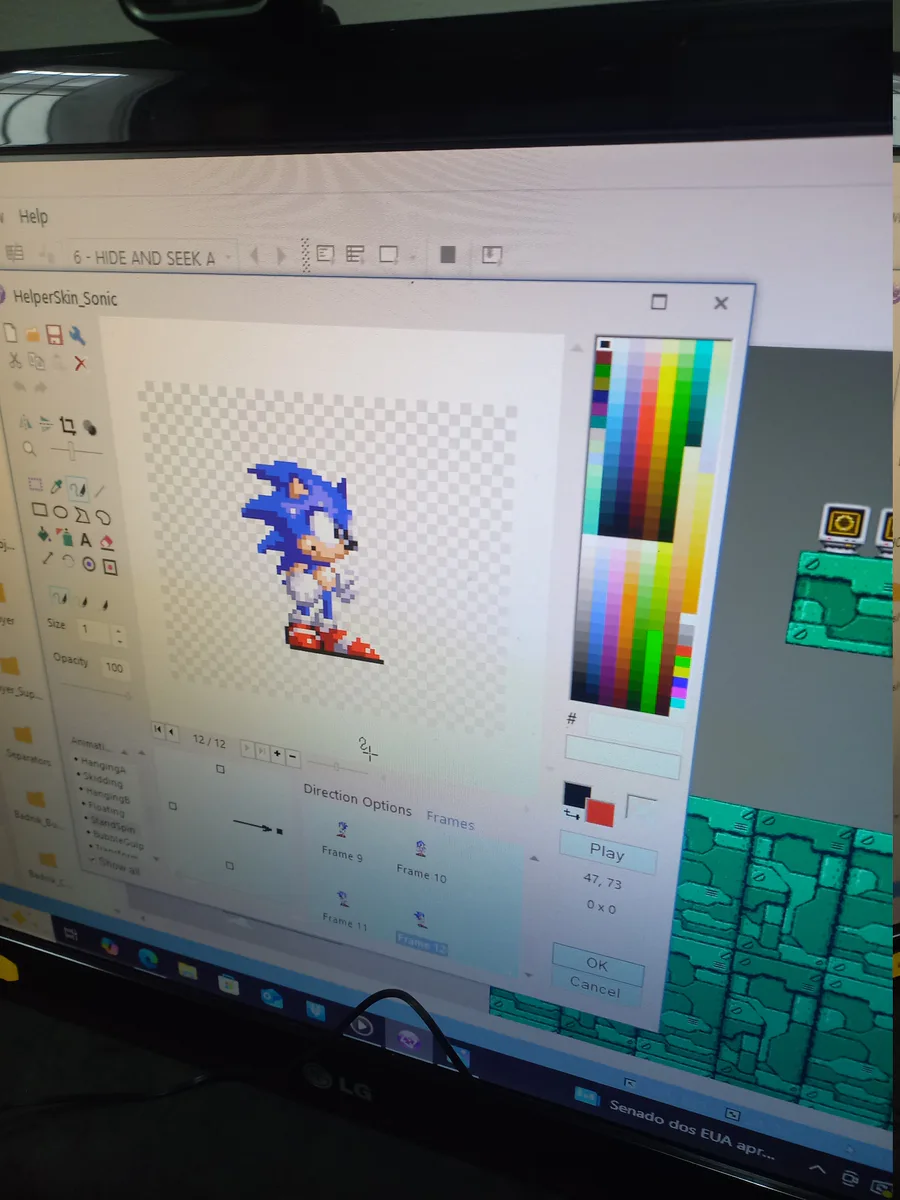Click the dark navy foreground color swatch
900x1200 pixels.
tap(576, 794)
